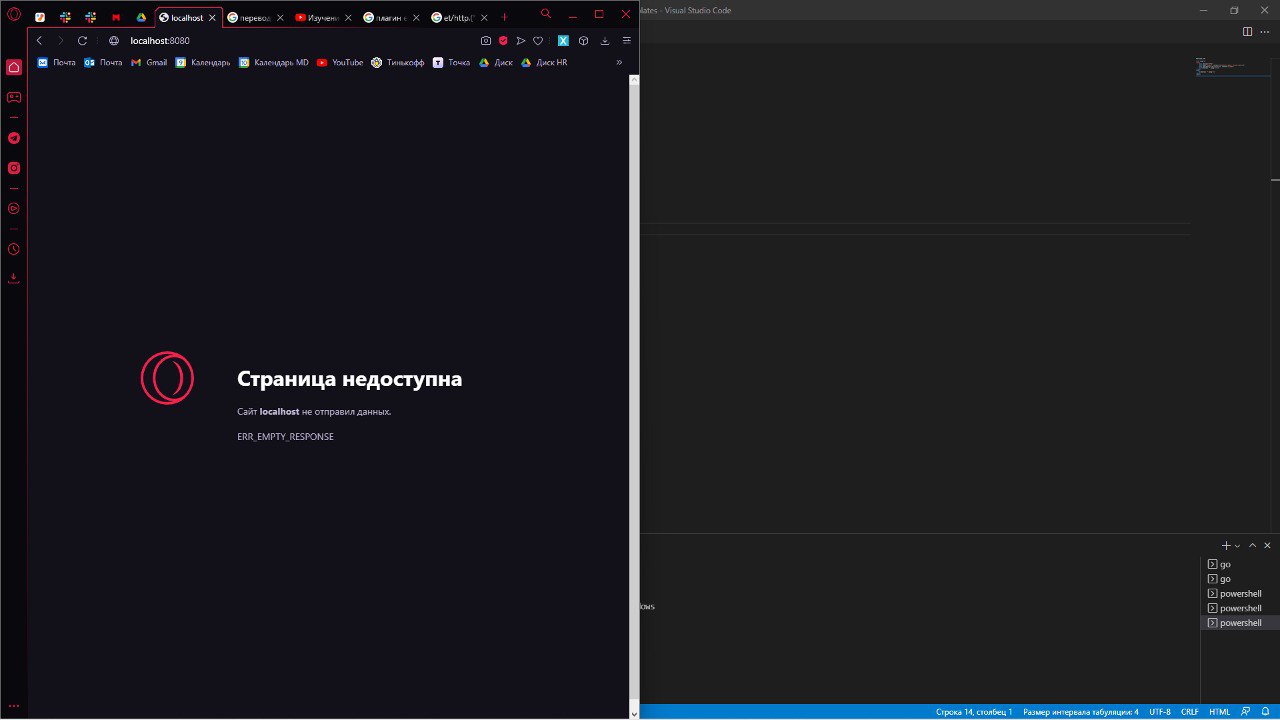
Task: Go back in browser history
Action: click(39, 41)
